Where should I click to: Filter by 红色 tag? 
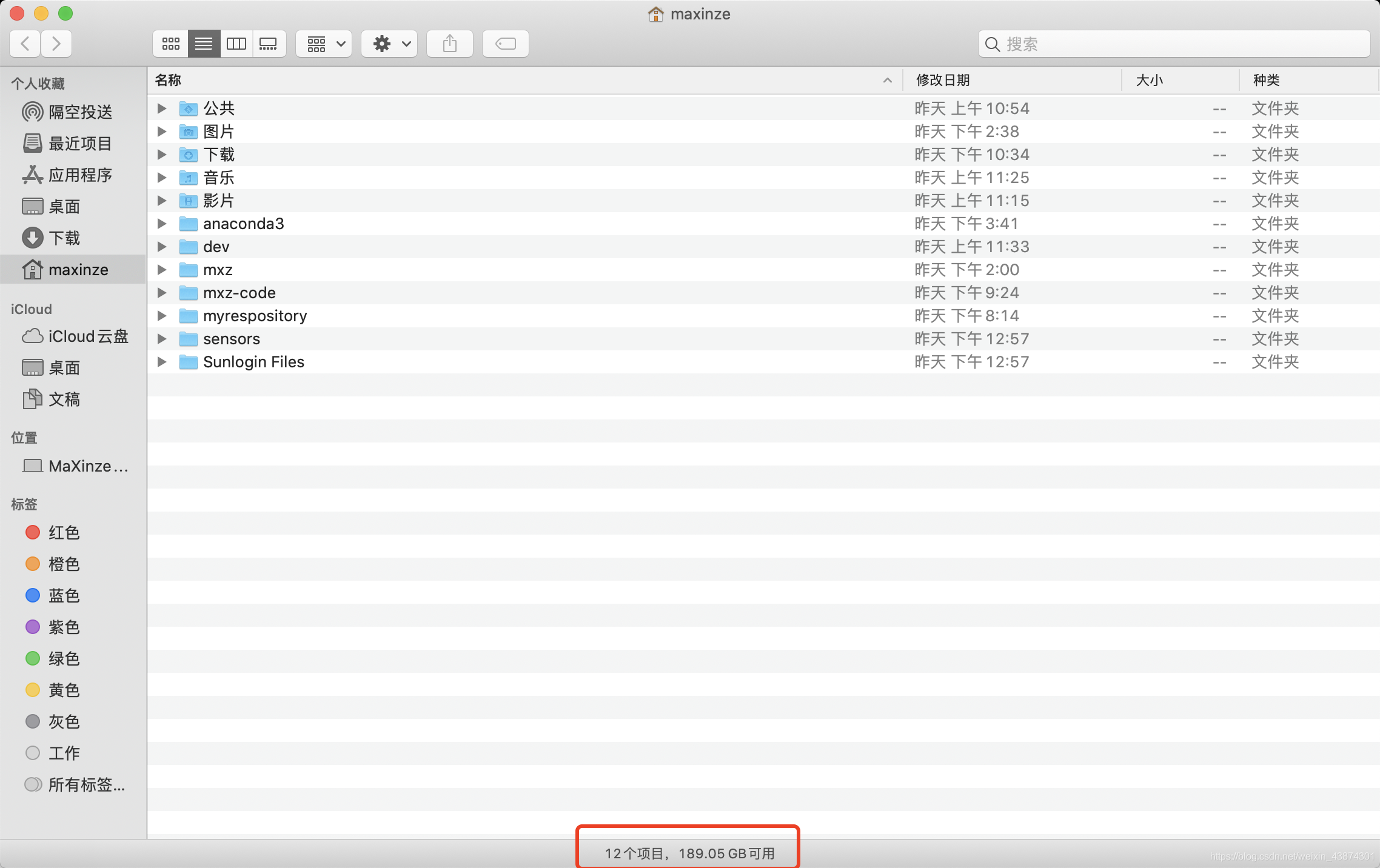[x=73, y=533]
